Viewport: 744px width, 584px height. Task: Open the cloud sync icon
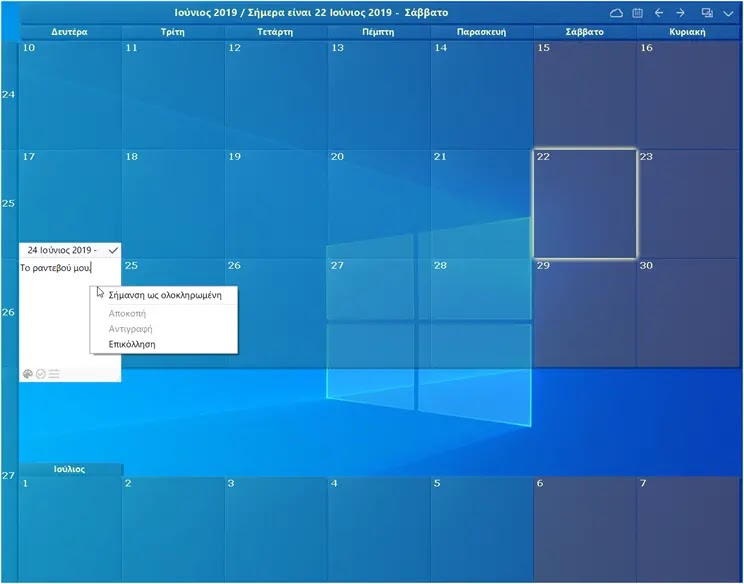616,13
